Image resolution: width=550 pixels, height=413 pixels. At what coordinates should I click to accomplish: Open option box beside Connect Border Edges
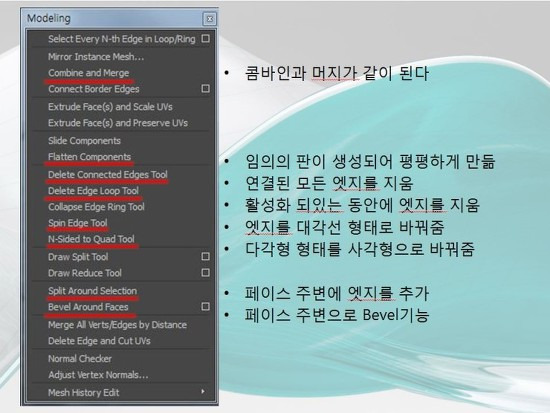(x=206, y=88)
